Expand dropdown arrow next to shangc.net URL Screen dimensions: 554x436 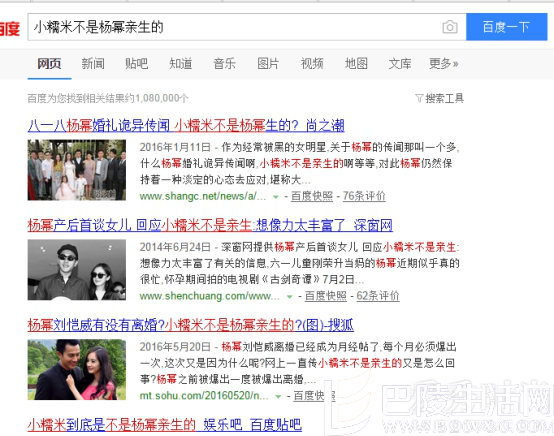[276, 197]
